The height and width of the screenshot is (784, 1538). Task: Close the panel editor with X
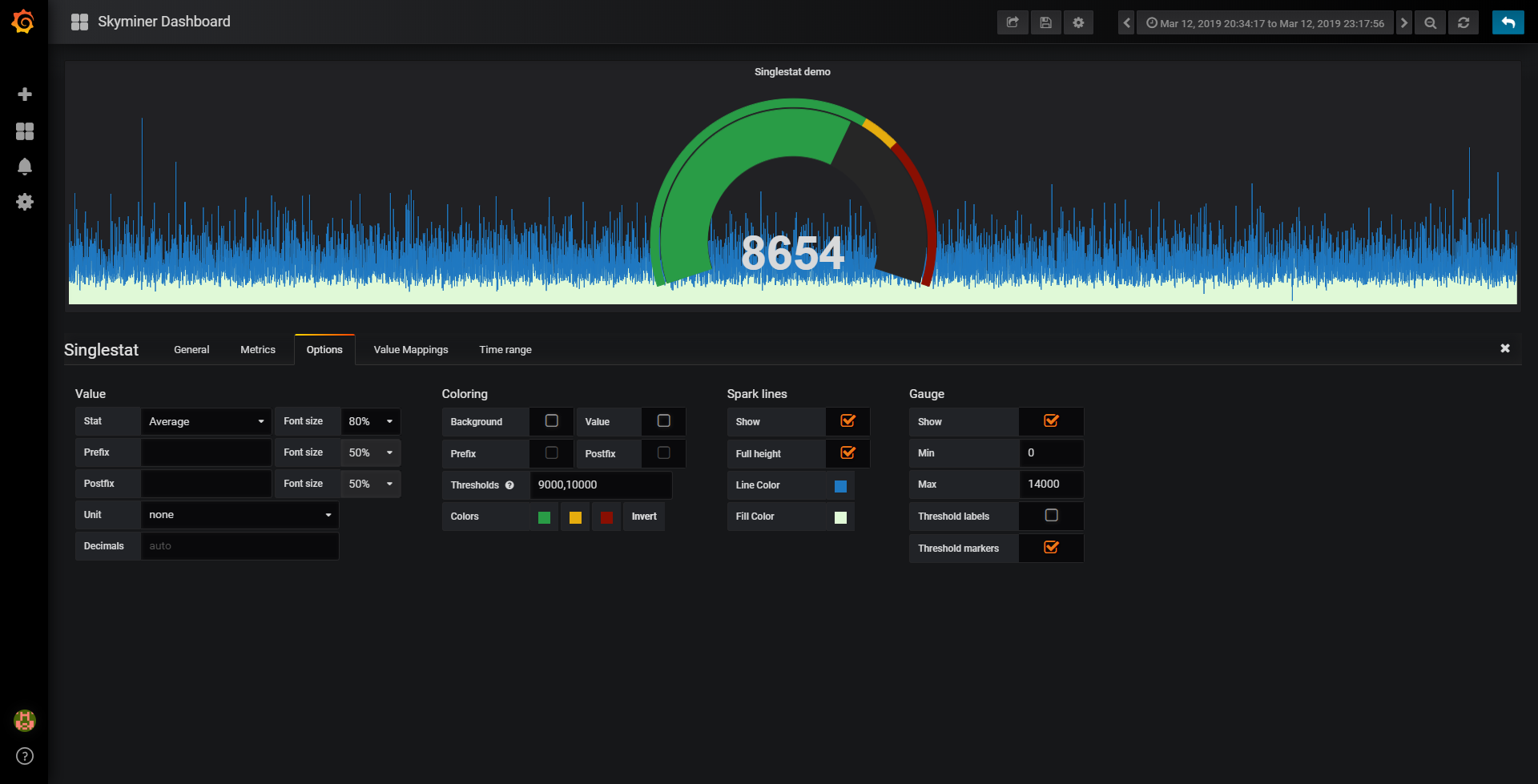[1505, 348]
